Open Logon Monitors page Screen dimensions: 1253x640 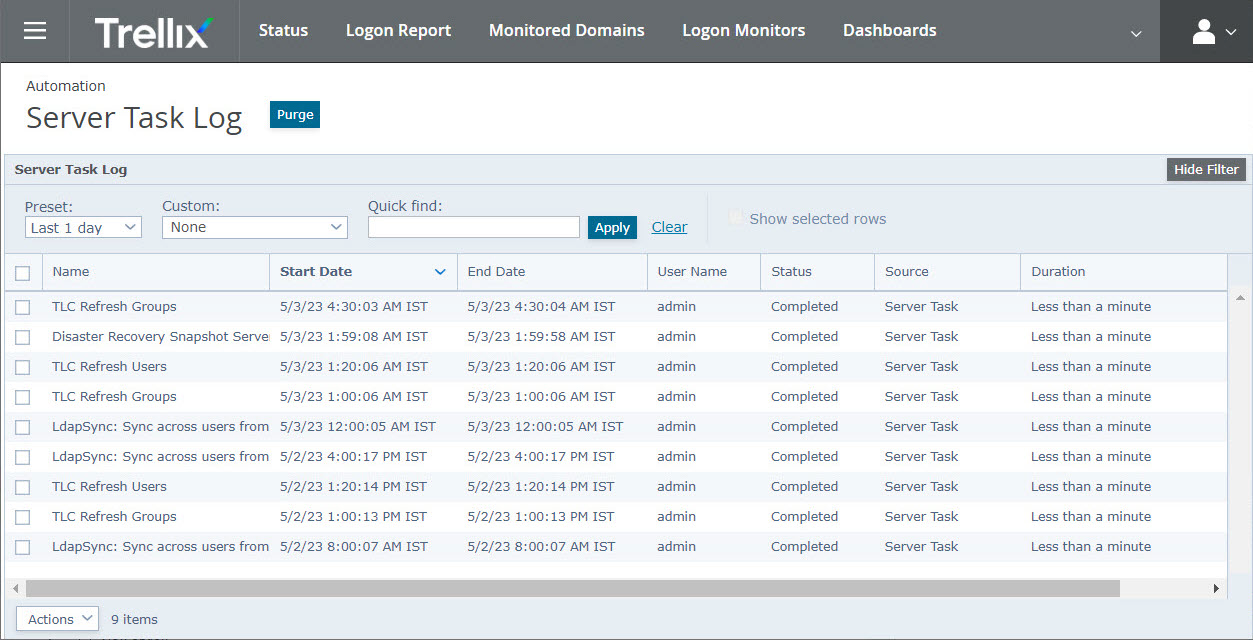744,31
